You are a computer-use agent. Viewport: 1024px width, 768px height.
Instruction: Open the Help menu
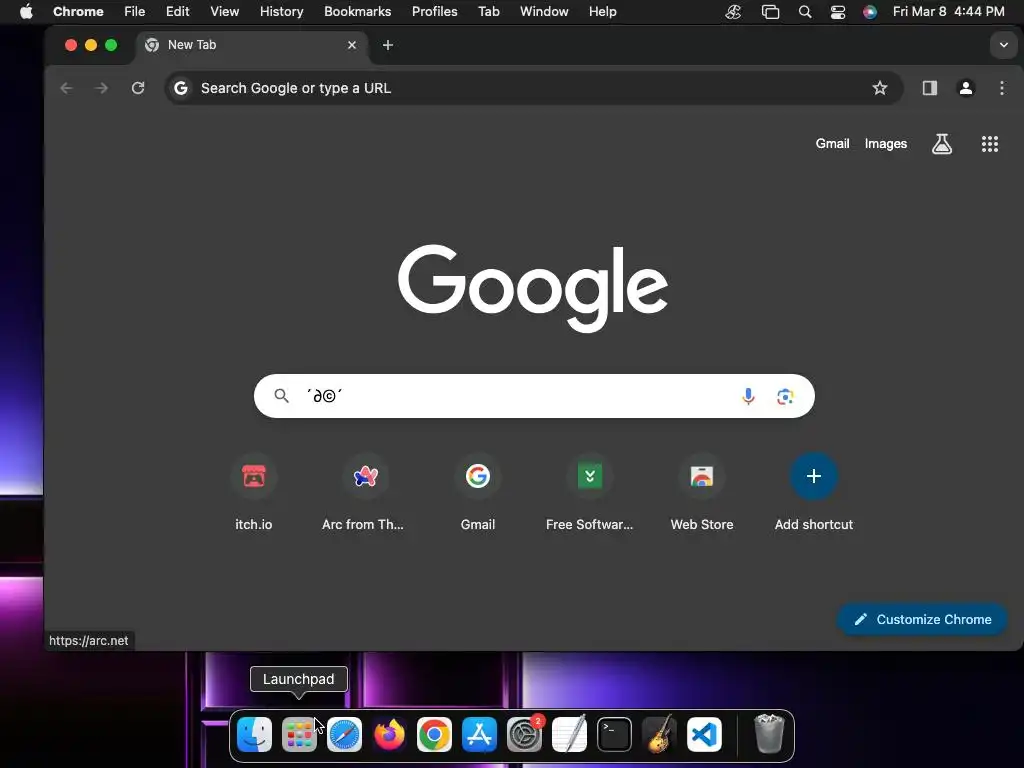pos(602,12)
